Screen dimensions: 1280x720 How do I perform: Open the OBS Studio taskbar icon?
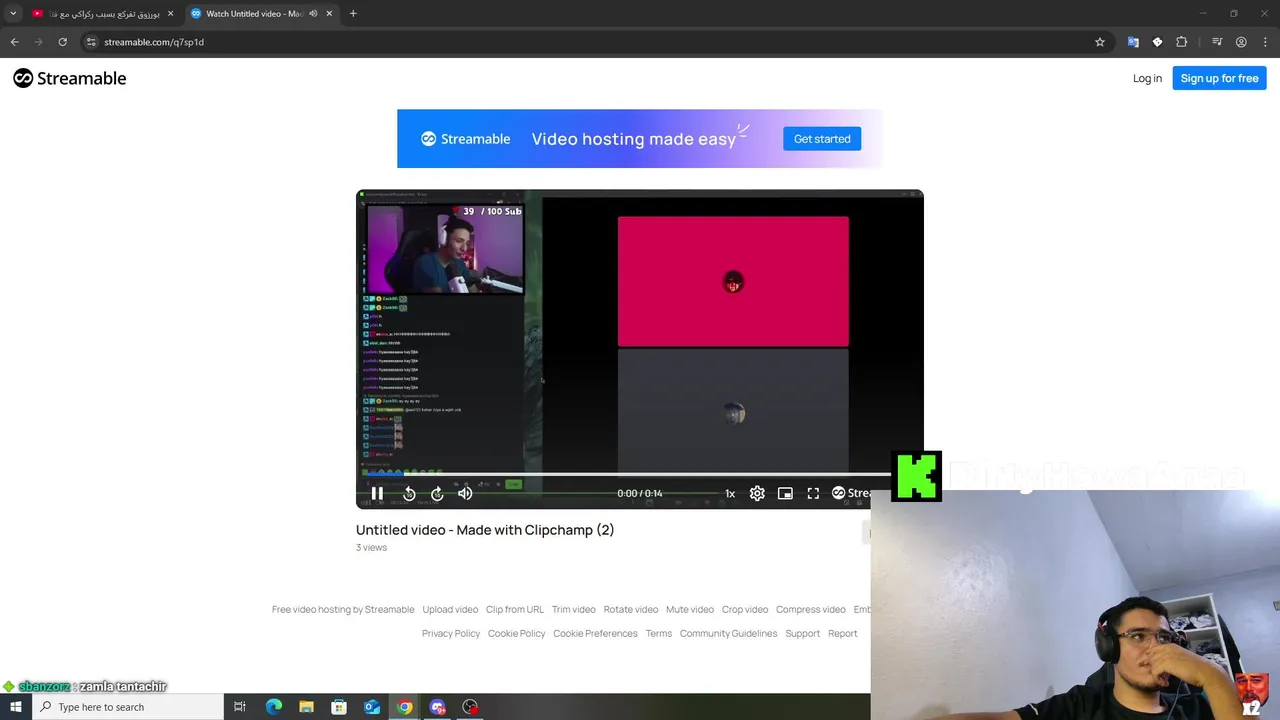(x=470, y=707)
